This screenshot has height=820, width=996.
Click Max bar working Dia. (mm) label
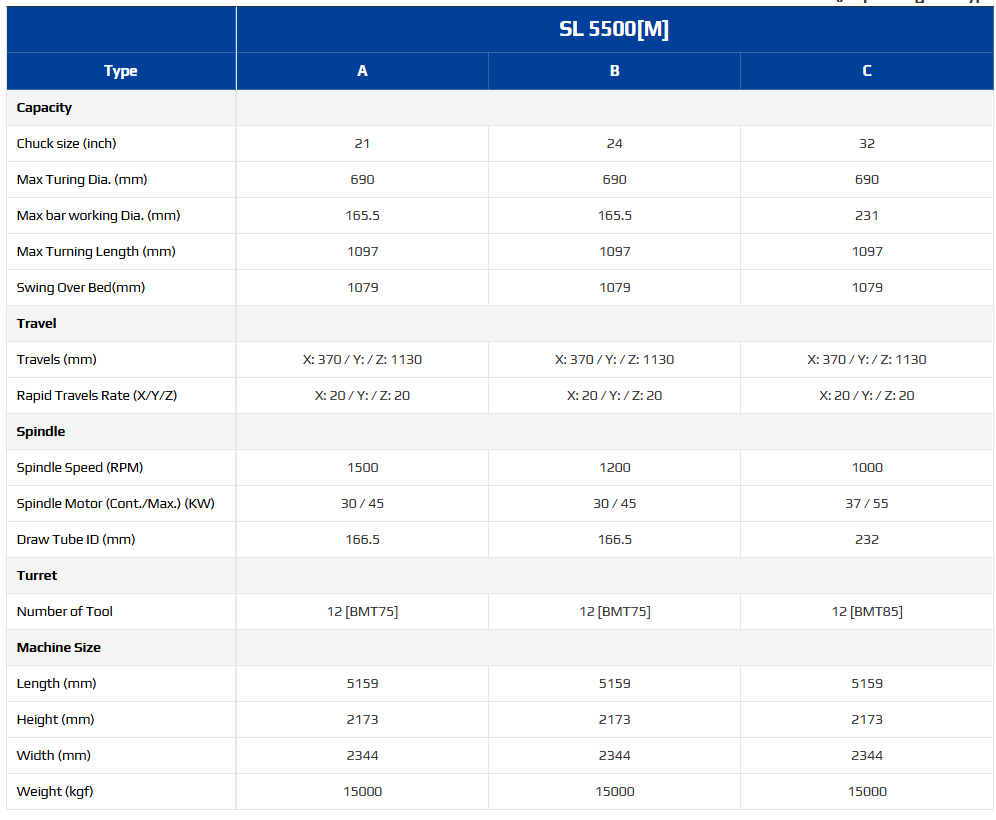(x=98, y=216)
